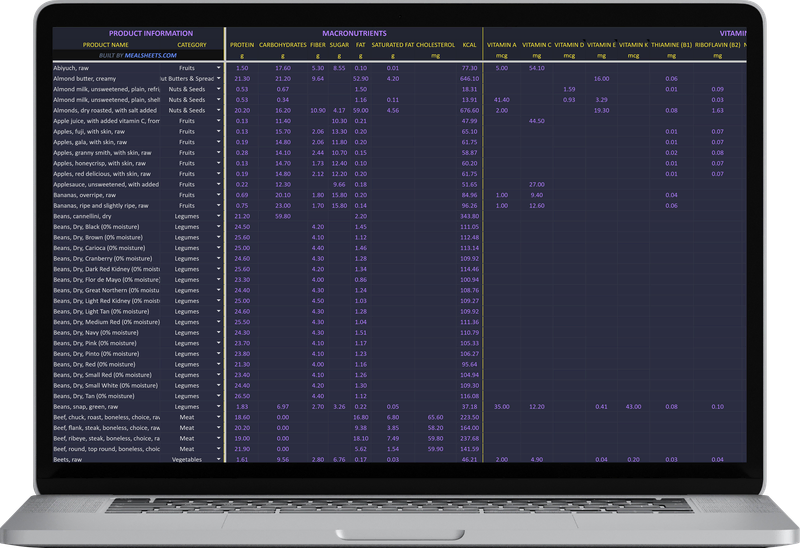This screenshot has height=548, width=800.
Task: Select the VITAMIN C column header
Action: click(537, 45)
